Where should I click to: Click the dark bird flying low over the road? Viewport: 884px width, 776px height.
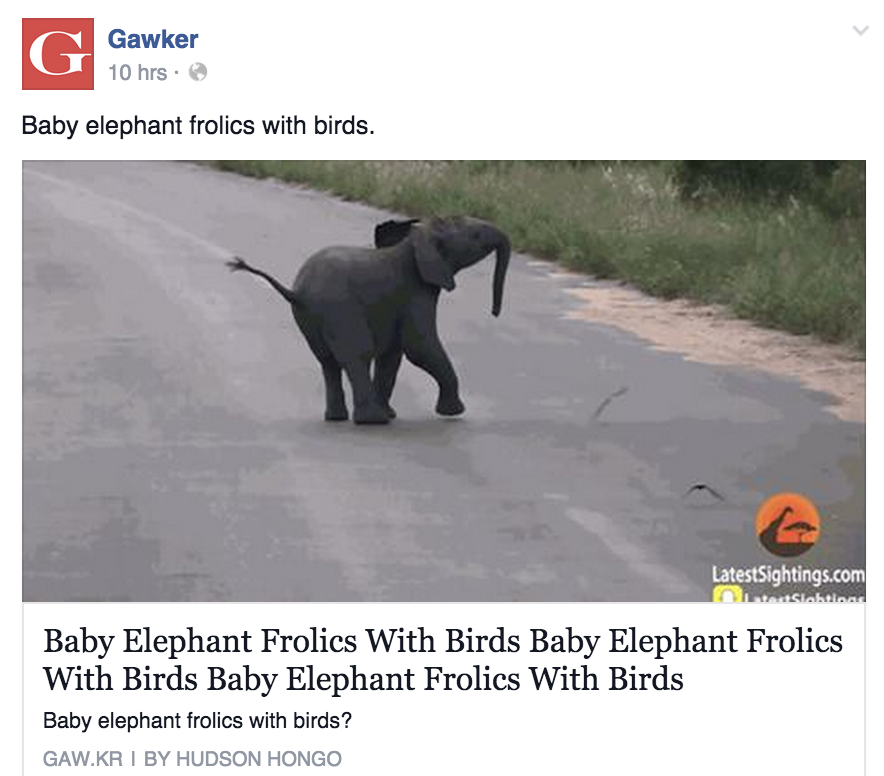tap(704, 491)
